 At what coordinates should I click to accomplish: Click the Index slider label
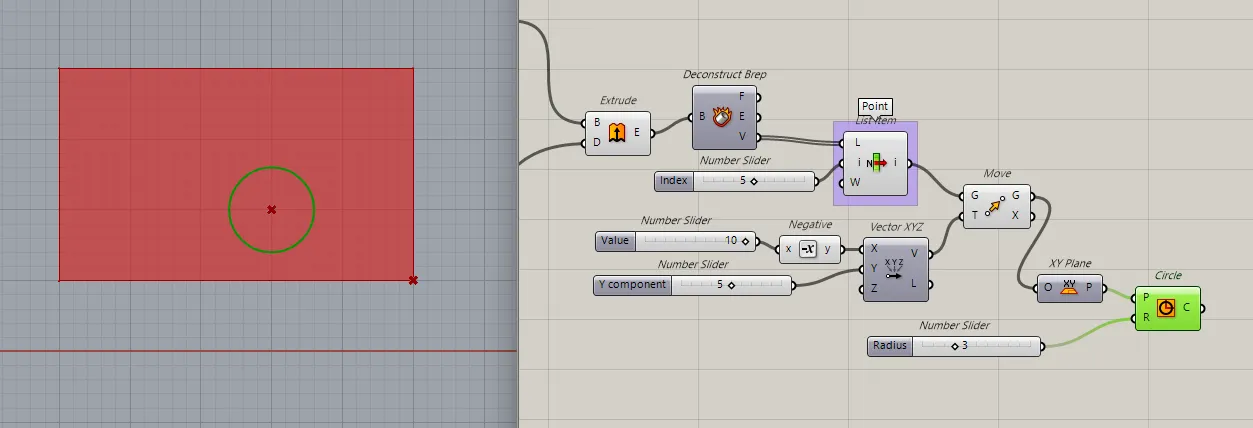click(x=673, y=181)
